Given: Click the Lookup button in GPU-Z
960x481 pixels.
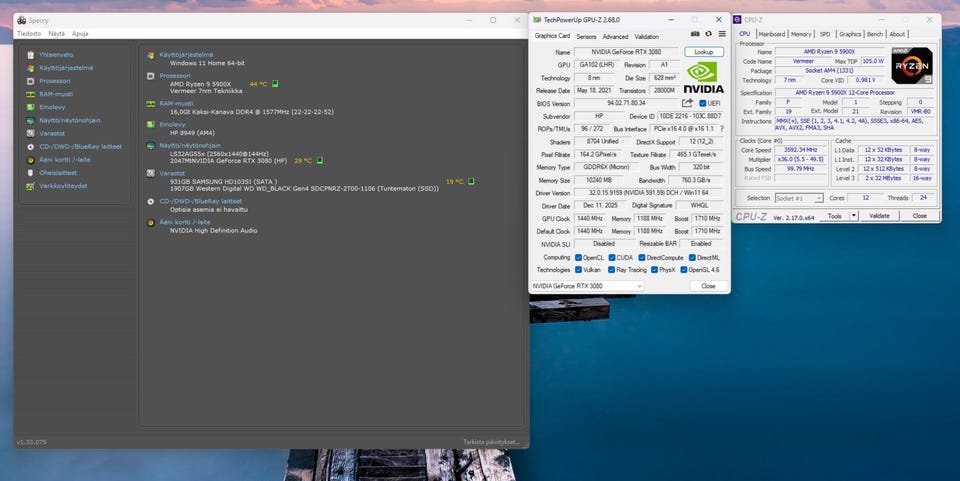Looking at the screenshot, I should point(703,52).
